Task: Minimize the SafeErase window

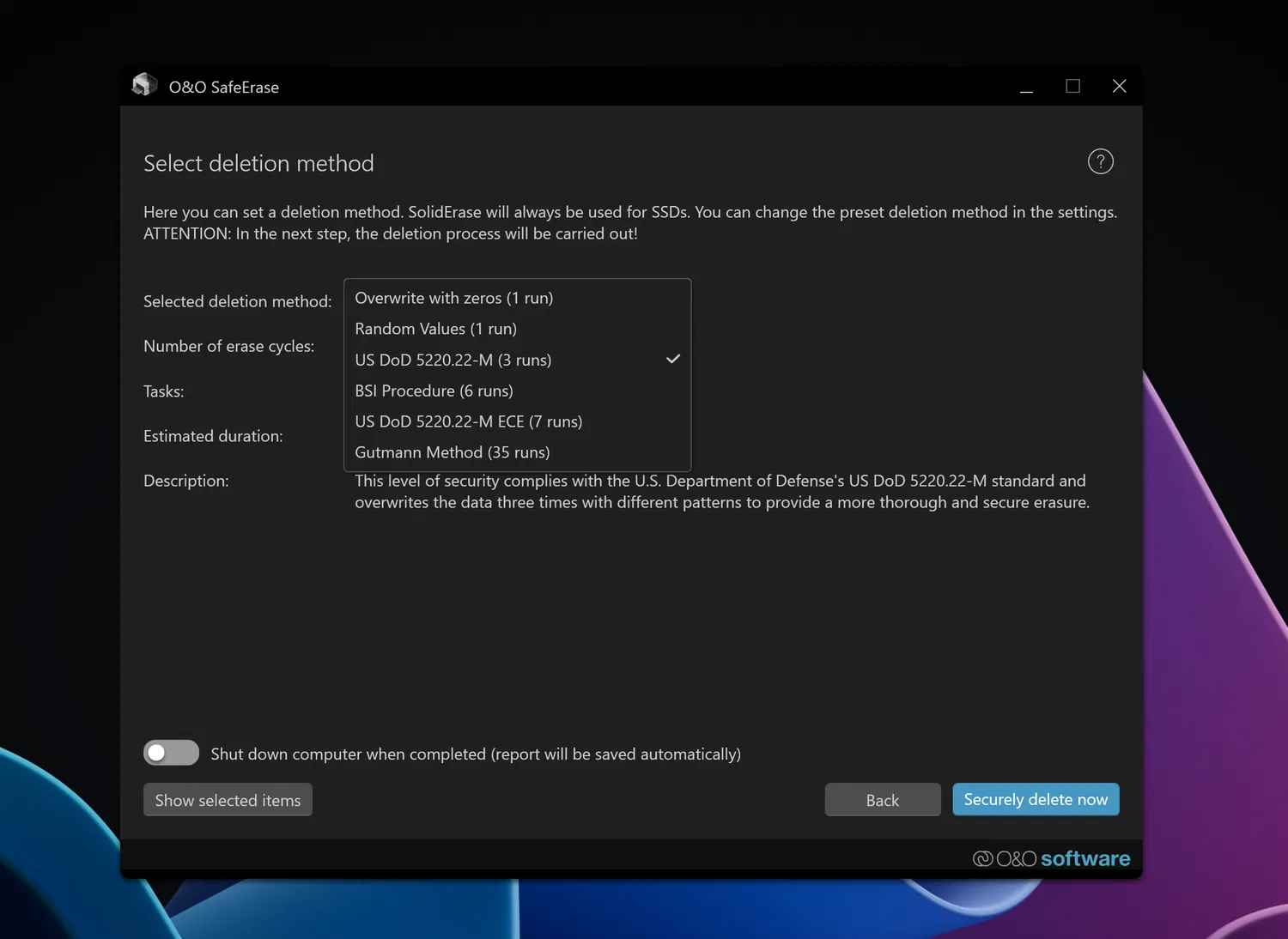Action: coord(1026,87)
